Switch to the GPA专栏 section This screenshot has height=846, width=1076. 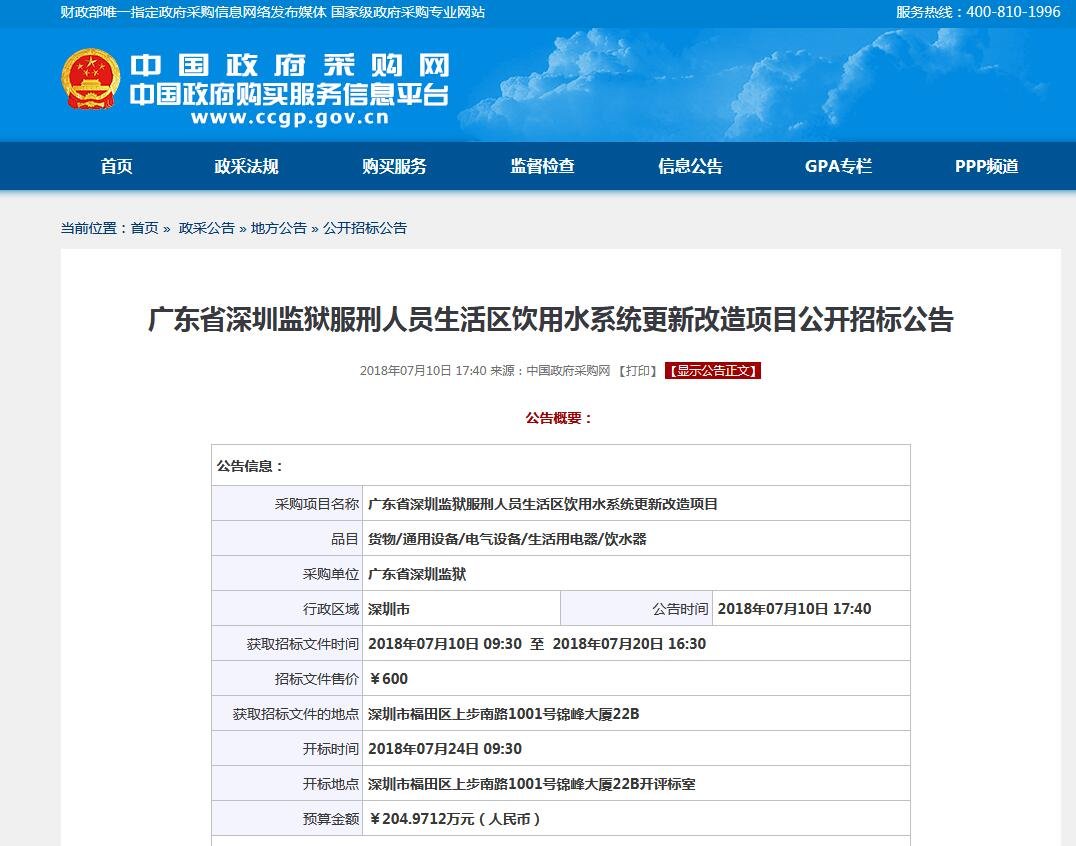click(839, 166)
